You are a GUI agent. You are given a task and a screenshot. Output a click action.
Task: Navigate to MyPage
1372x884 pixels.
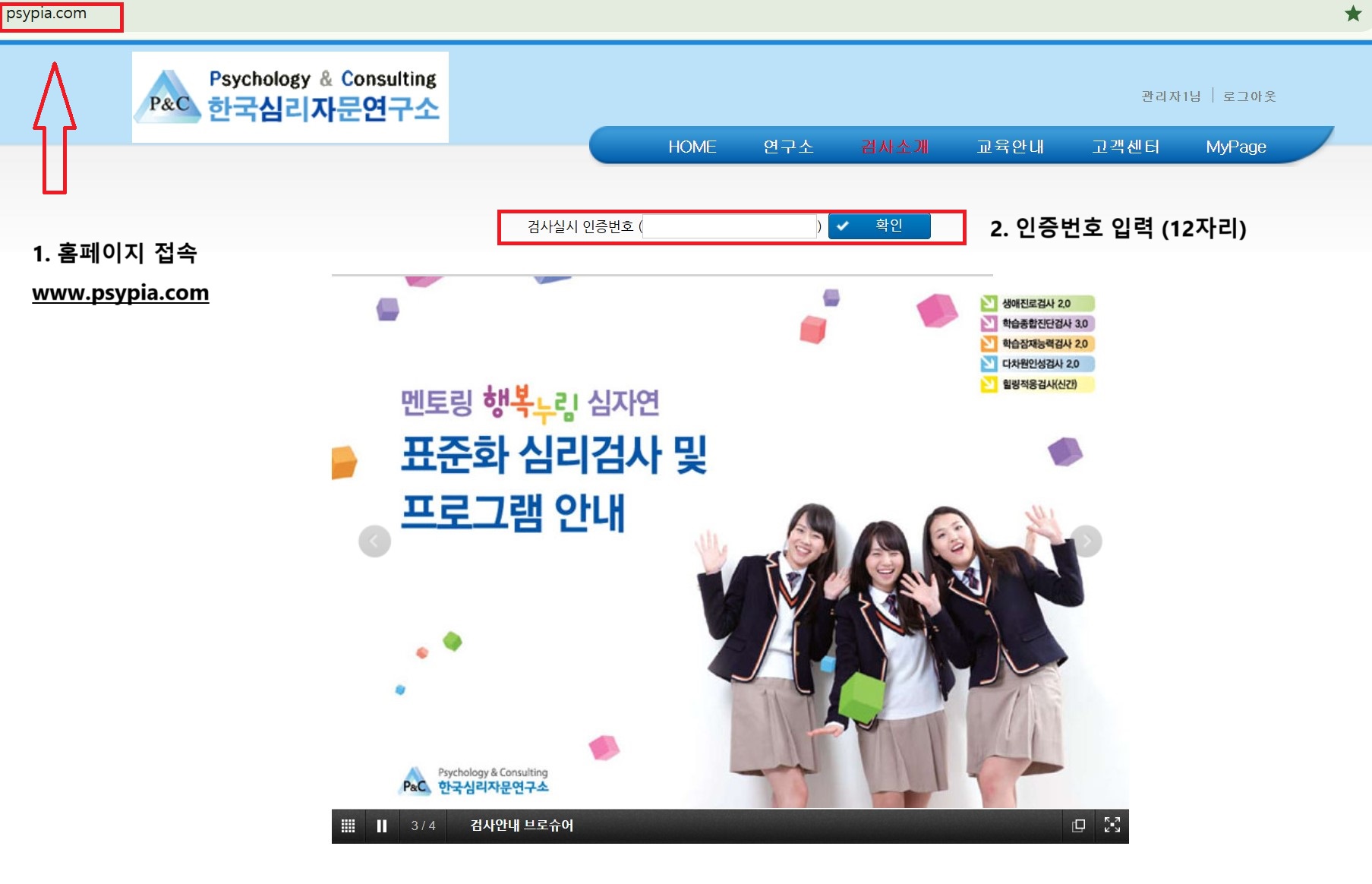pyautogui.click(x=1235, y=147)
